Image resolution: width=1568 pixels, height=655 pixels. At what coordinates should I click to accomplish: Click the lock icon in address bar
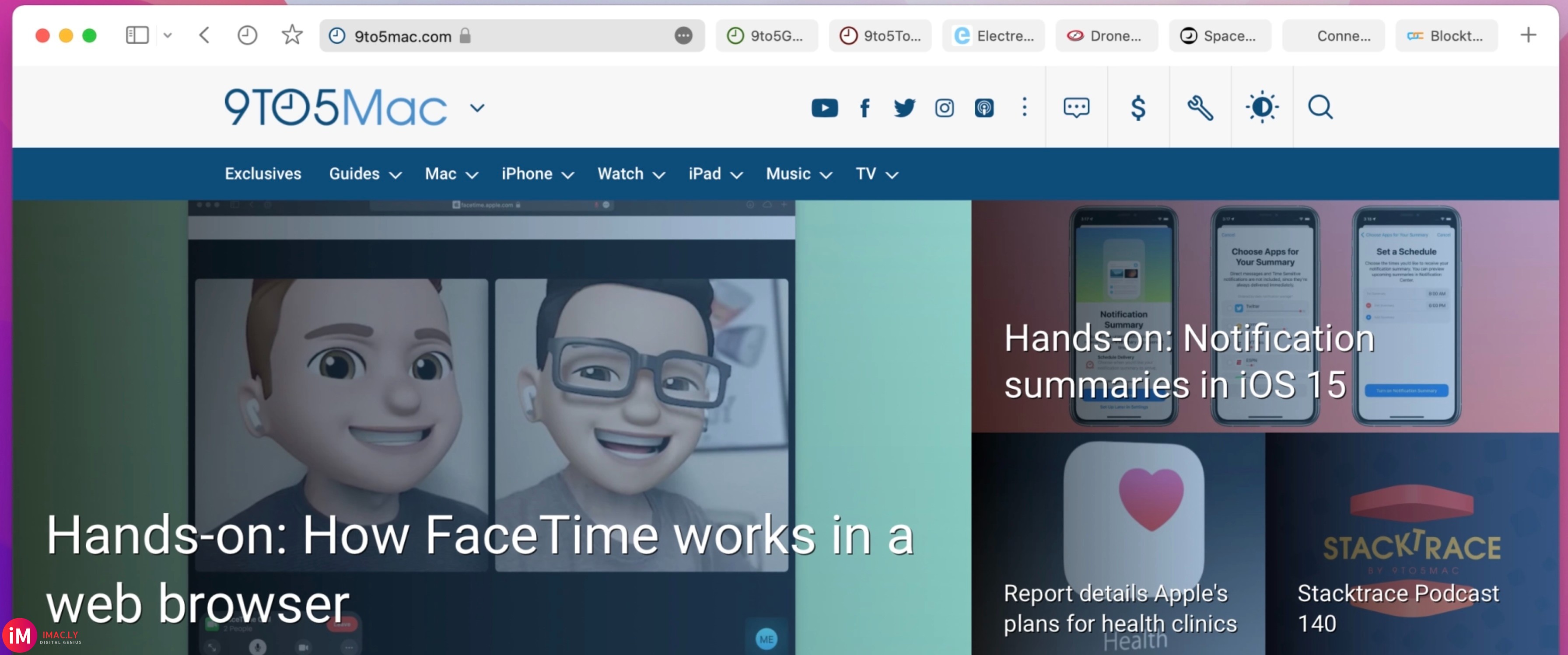pyautogui.click(x=465, y=35)
